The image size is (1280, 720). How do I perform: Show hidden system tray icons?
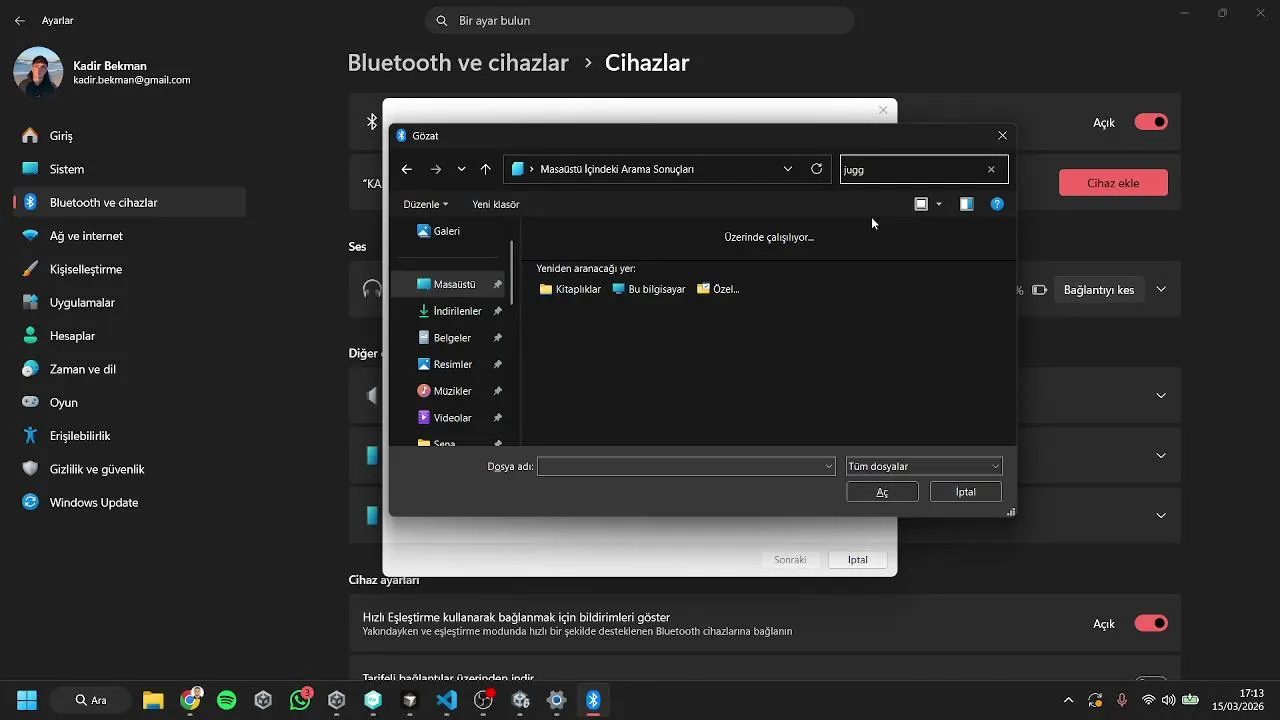click(x=1068, y=700)
